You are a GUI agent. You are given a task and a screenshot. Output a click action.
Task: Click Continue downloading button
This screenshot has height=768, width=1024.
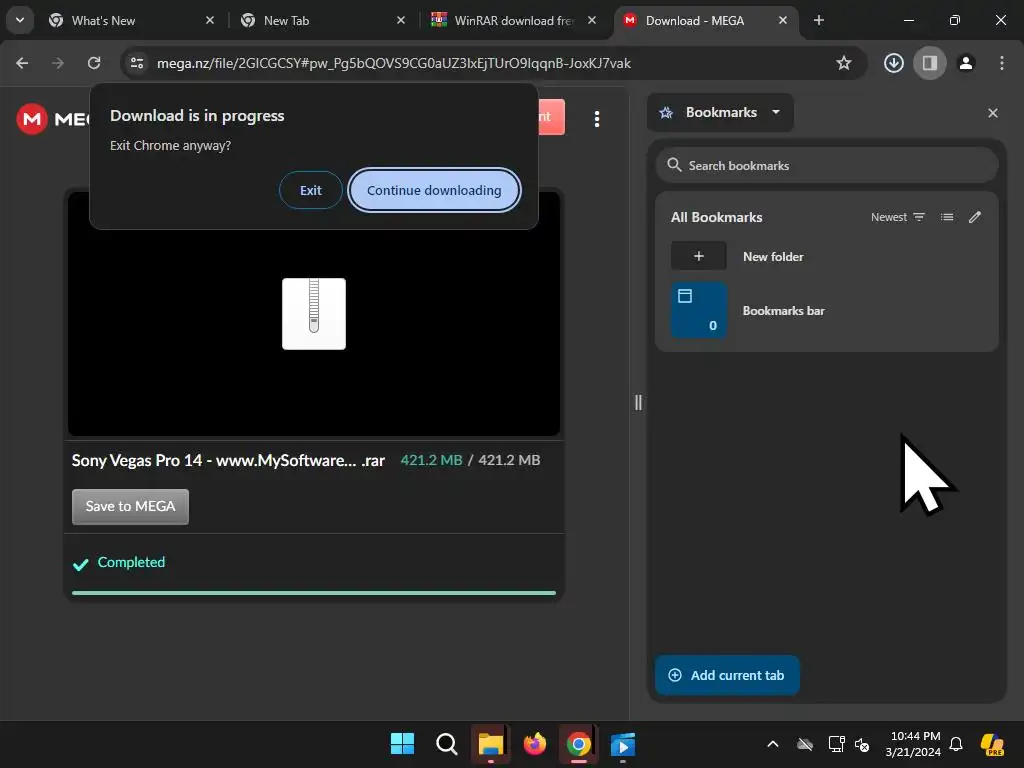[434, 190]
